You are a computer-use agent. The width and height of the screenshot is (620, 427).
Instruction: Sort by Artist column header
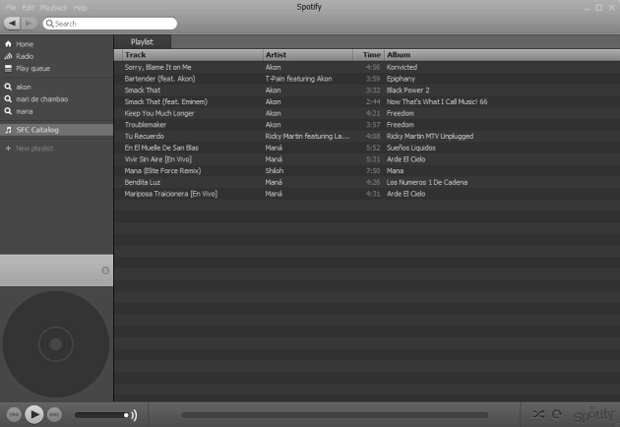(x=308, y=55)
